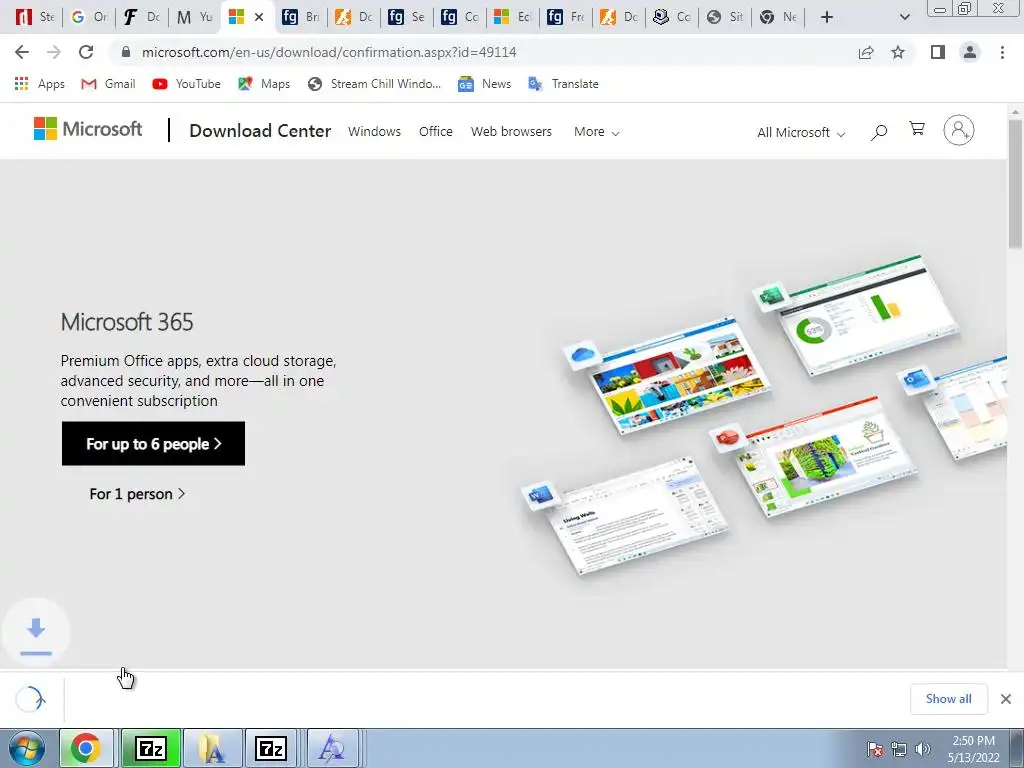This screenshot has height=768, width=1024.
Task: Open the Translate bookmark
Action: (563, 84)
